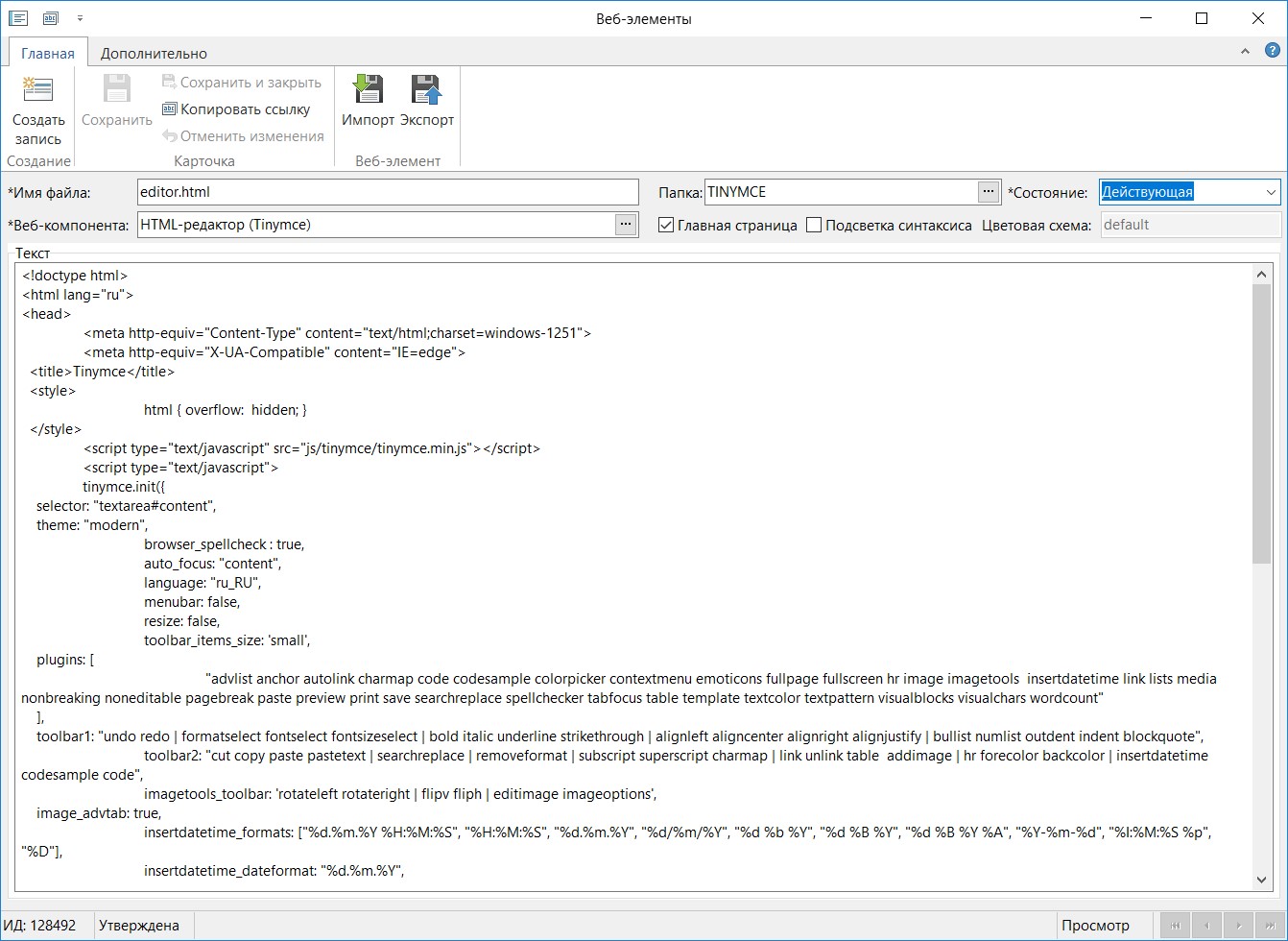Click the line 'theme: "modern",'
The width and height of the screenshot is (1288, 941).
point(92,525)
